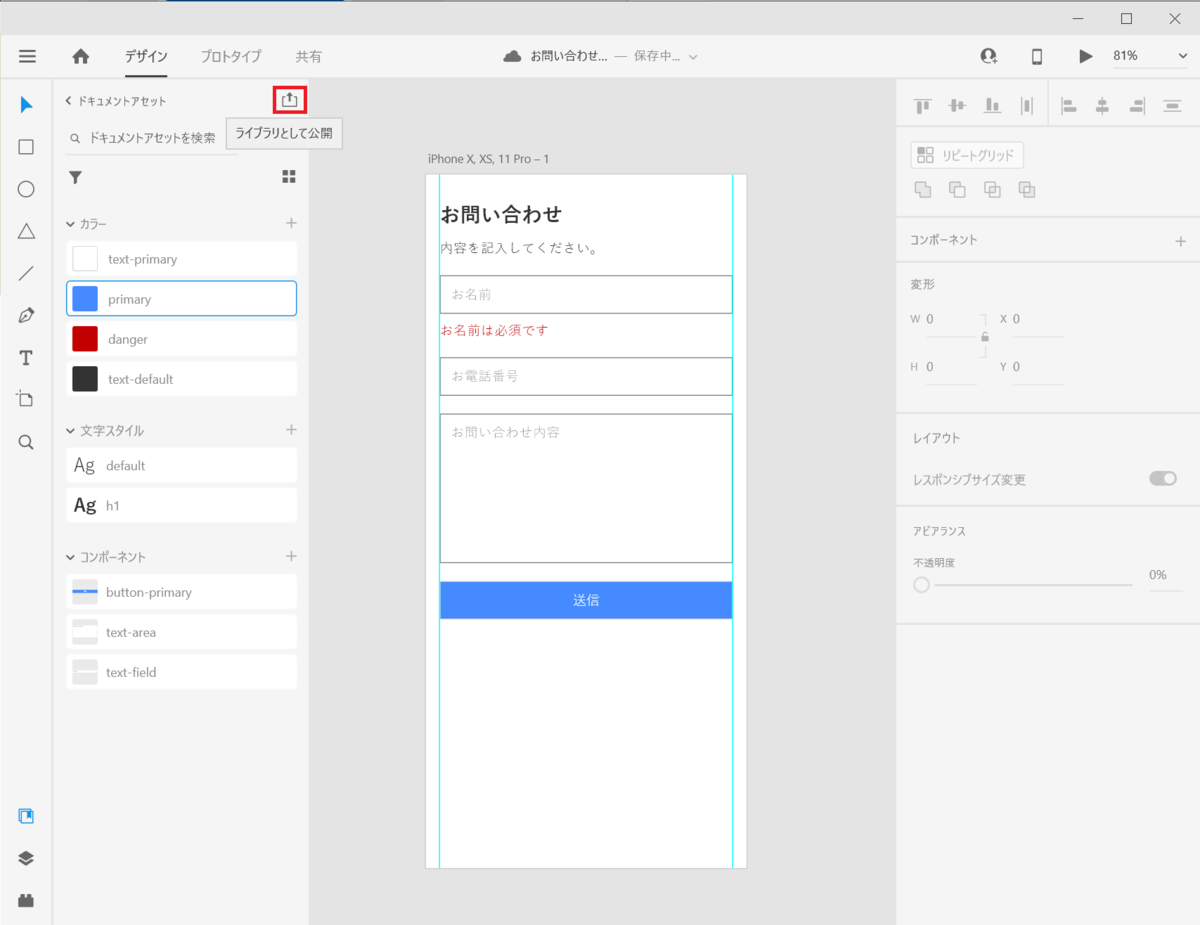
Task: Select the button-primary component asset
Action: (x=181, y=592)
